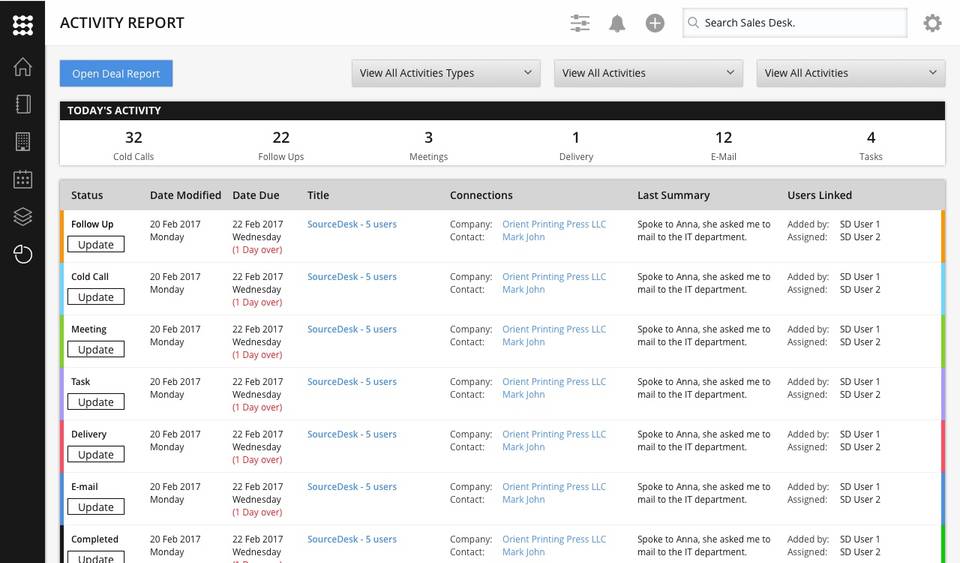Open notifications bell
Screen dimensions: 960x563
click(617, 23)
